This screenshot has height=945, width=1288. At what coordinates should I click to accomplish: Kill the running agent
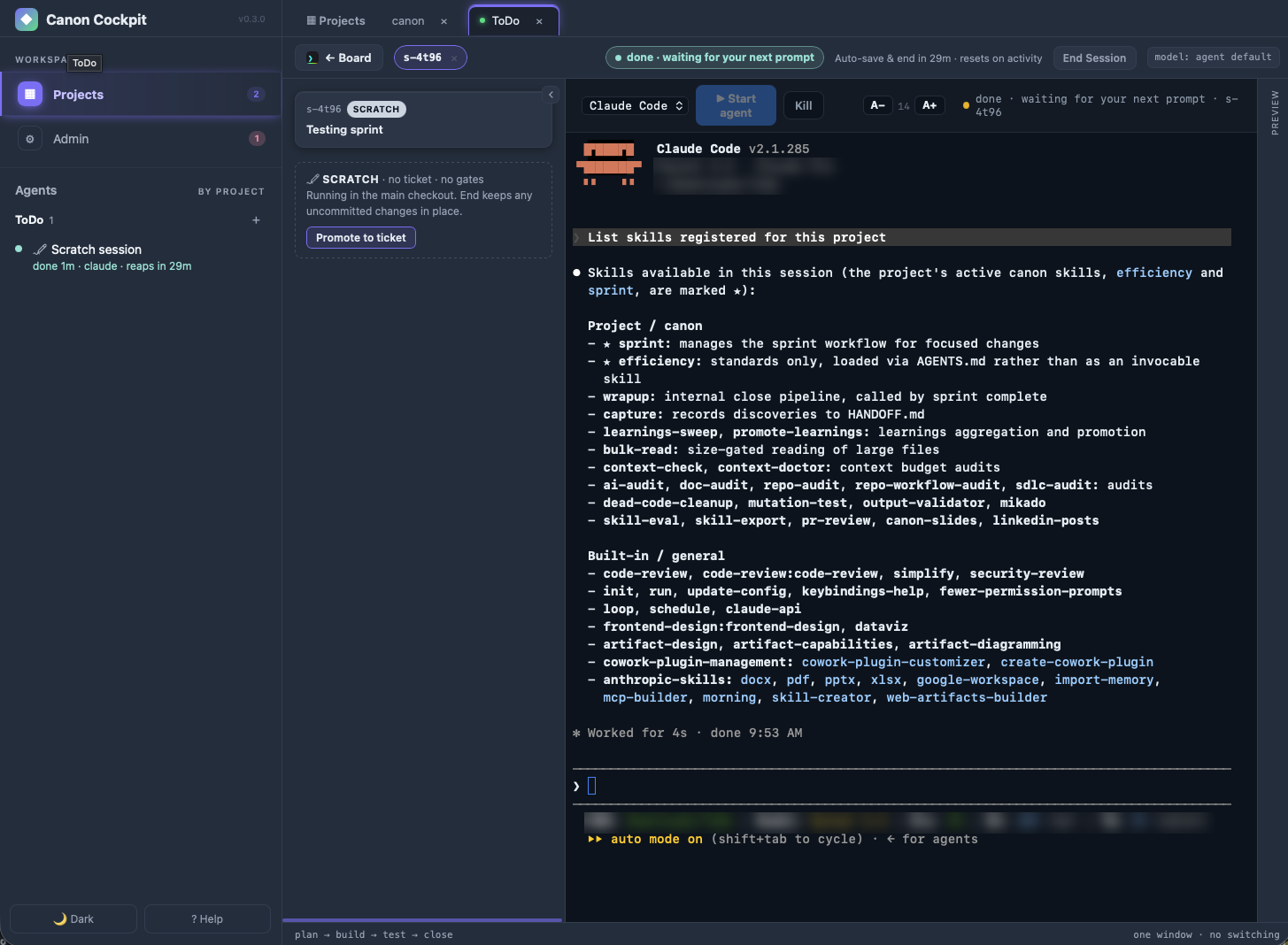click(x=803, y=105)
